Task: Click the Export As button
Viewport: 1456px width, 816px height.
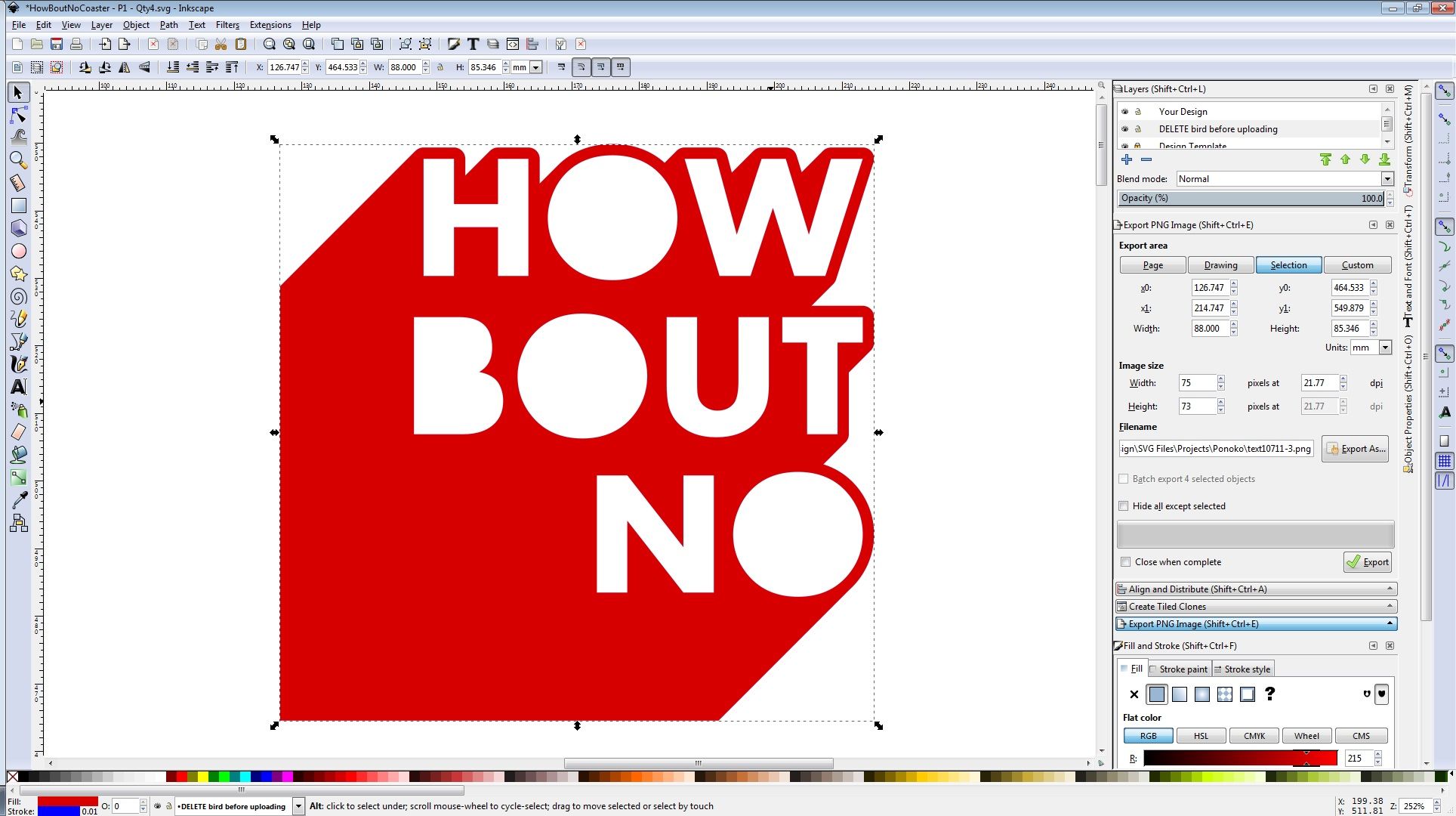Action: [x=1356, y=449]
